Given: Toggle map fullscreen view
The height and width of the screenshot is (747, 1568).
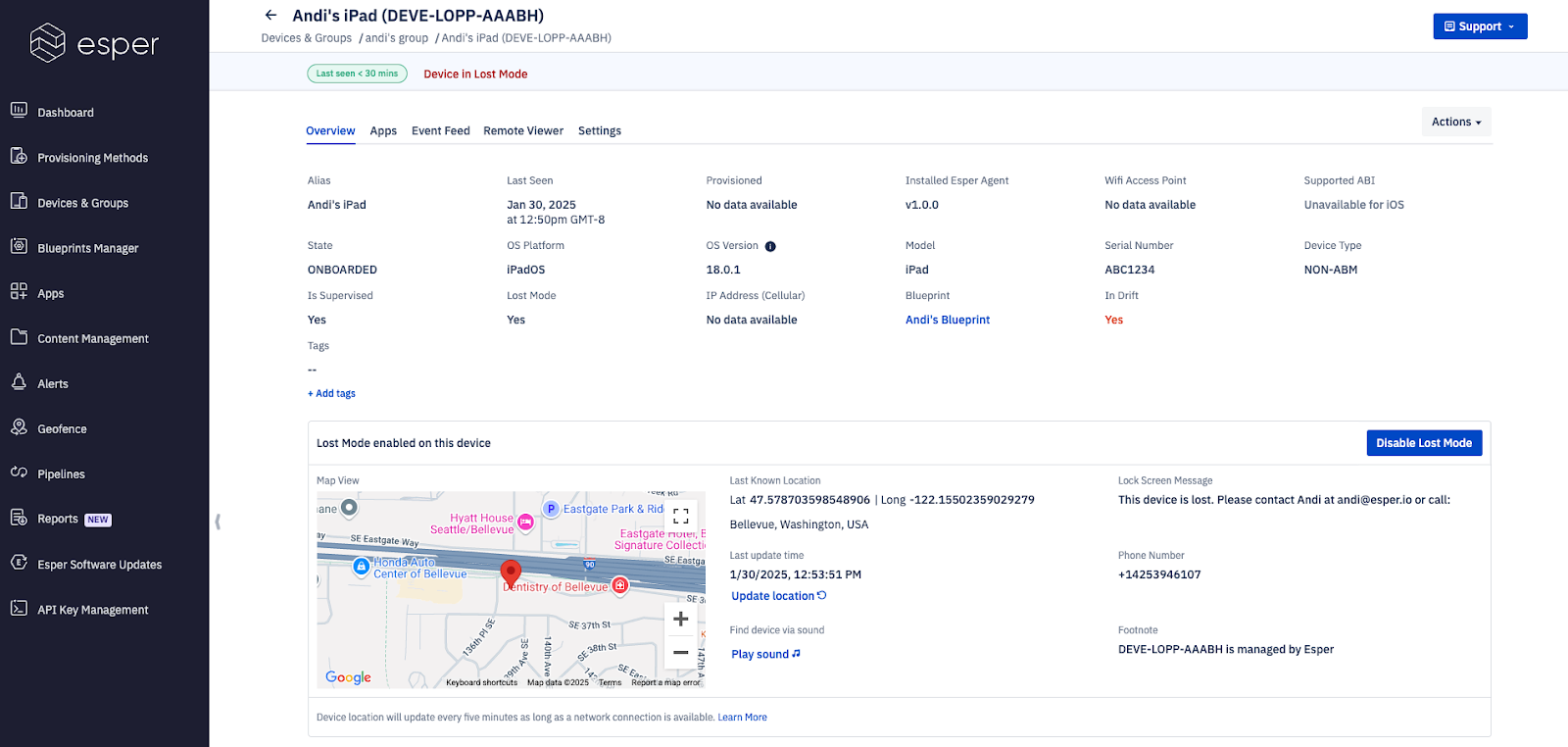Looking at the screenshot, I should 681,516.
